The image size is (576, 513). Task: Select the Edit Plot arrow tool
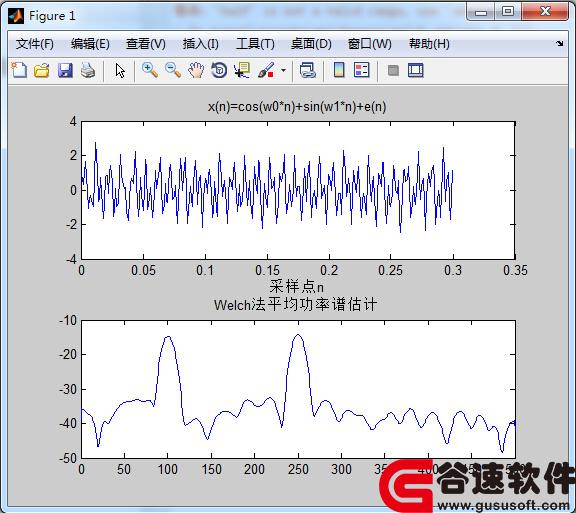(120, 70)
